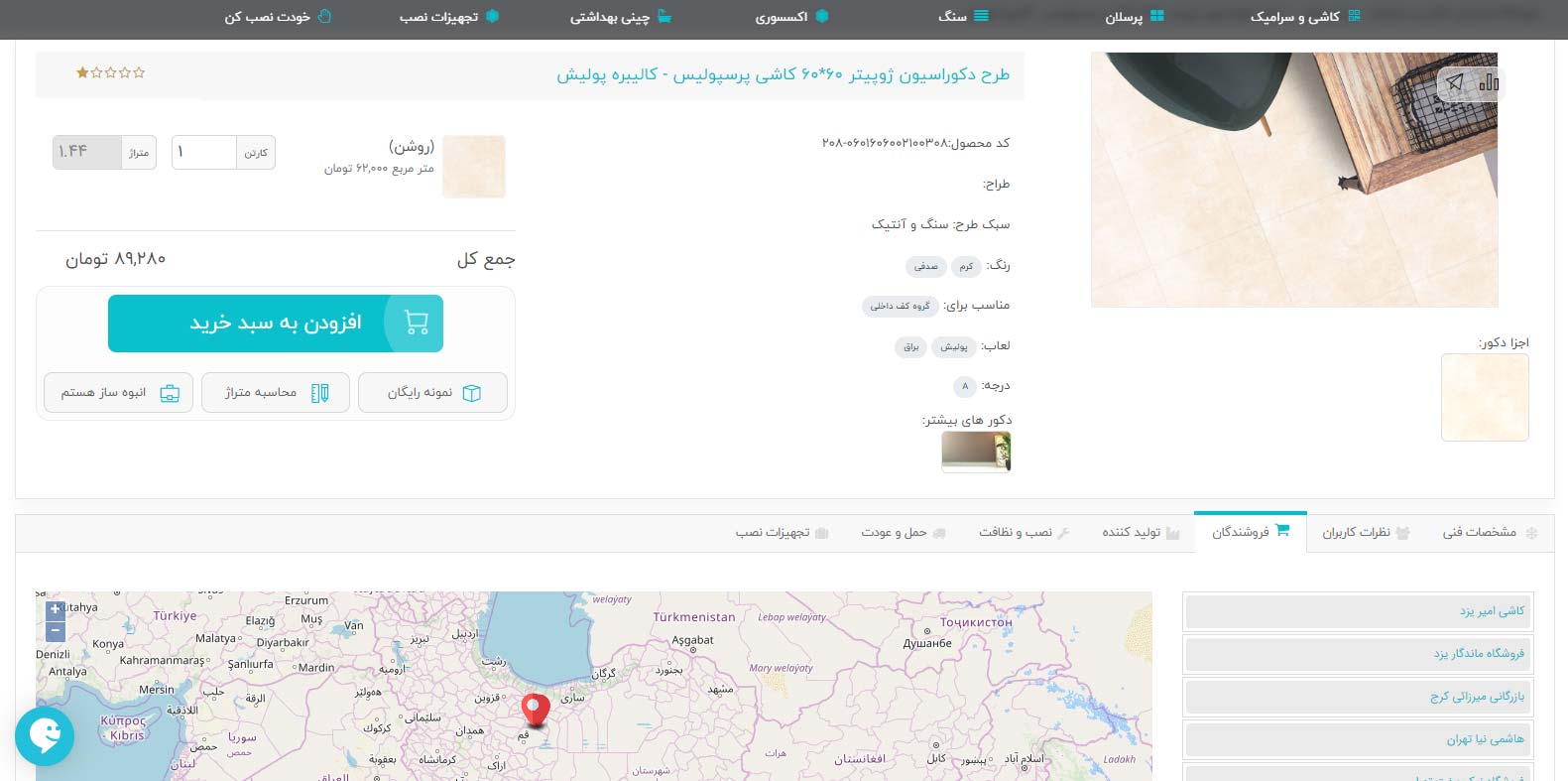Click the share paper-plane icon on image
Viewport: 1568px width, 781px height.
click(x=1454, y=83)
